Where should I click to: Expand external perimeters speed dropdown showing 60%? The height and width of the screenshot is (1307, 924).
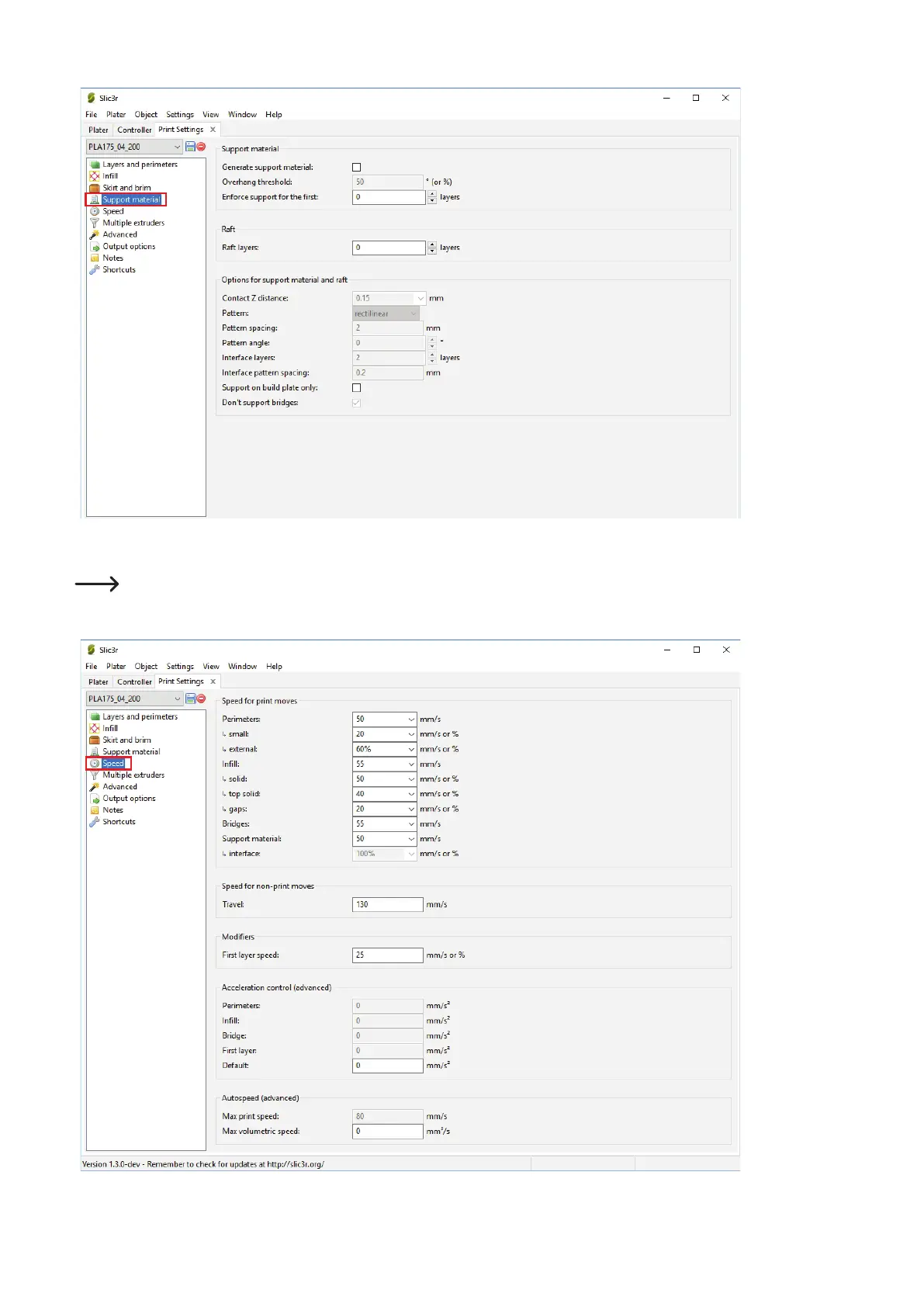[411, 749]
